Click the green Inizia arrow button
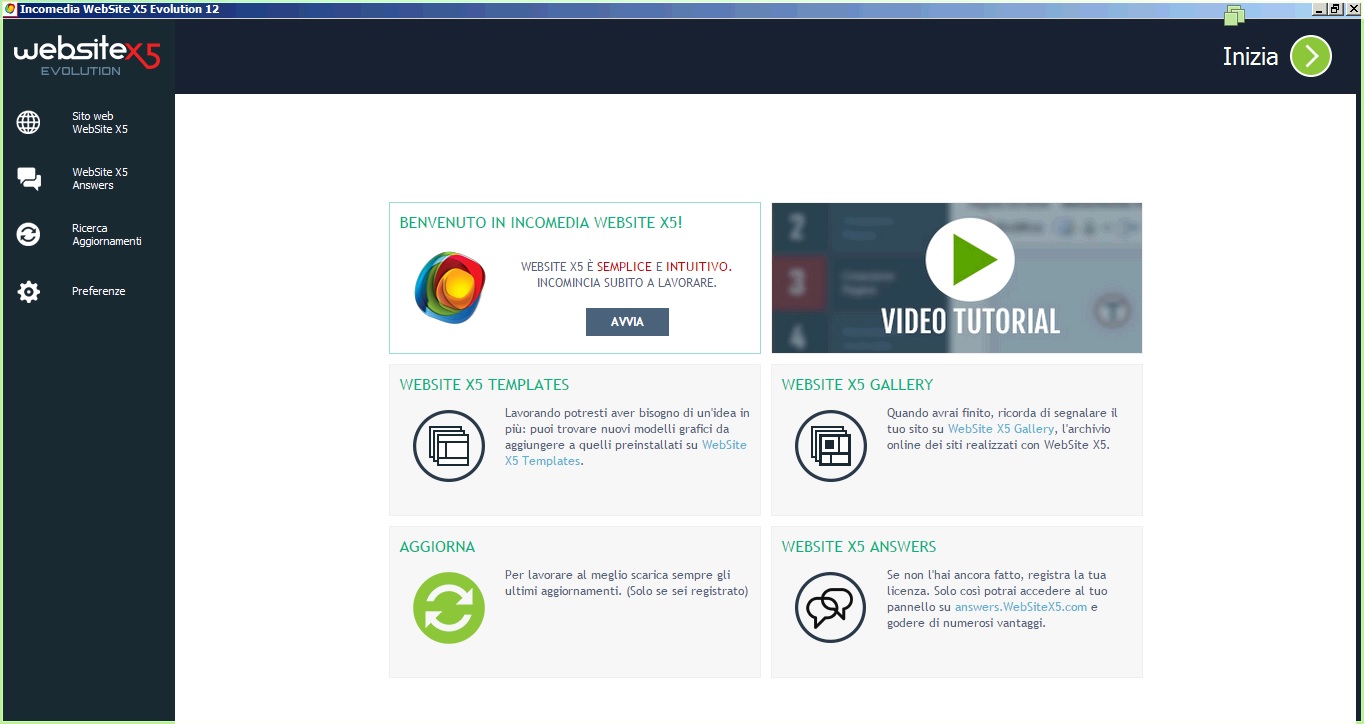The height and width of the screenshot is (724, 1364). [1310, 56]
